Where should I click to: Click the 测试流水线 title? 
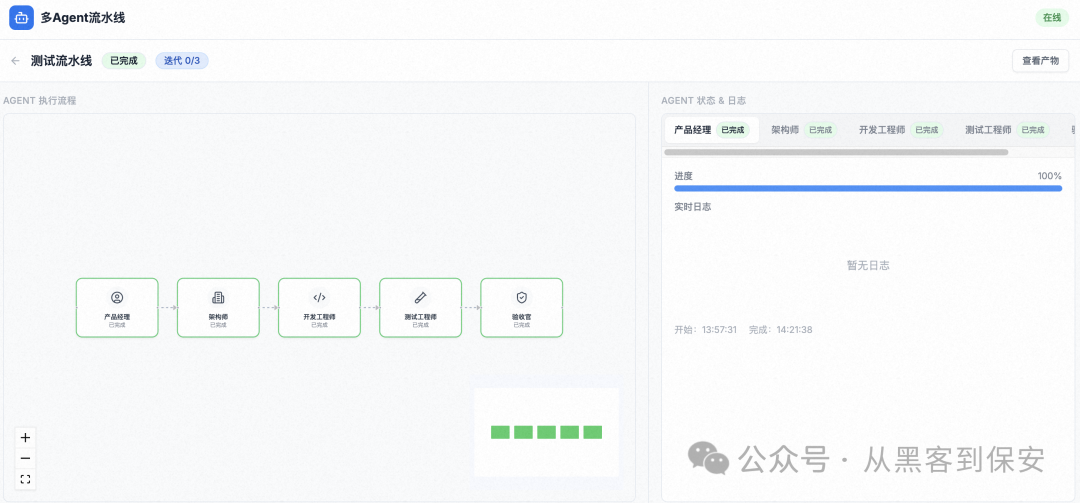tap(61, 61)
